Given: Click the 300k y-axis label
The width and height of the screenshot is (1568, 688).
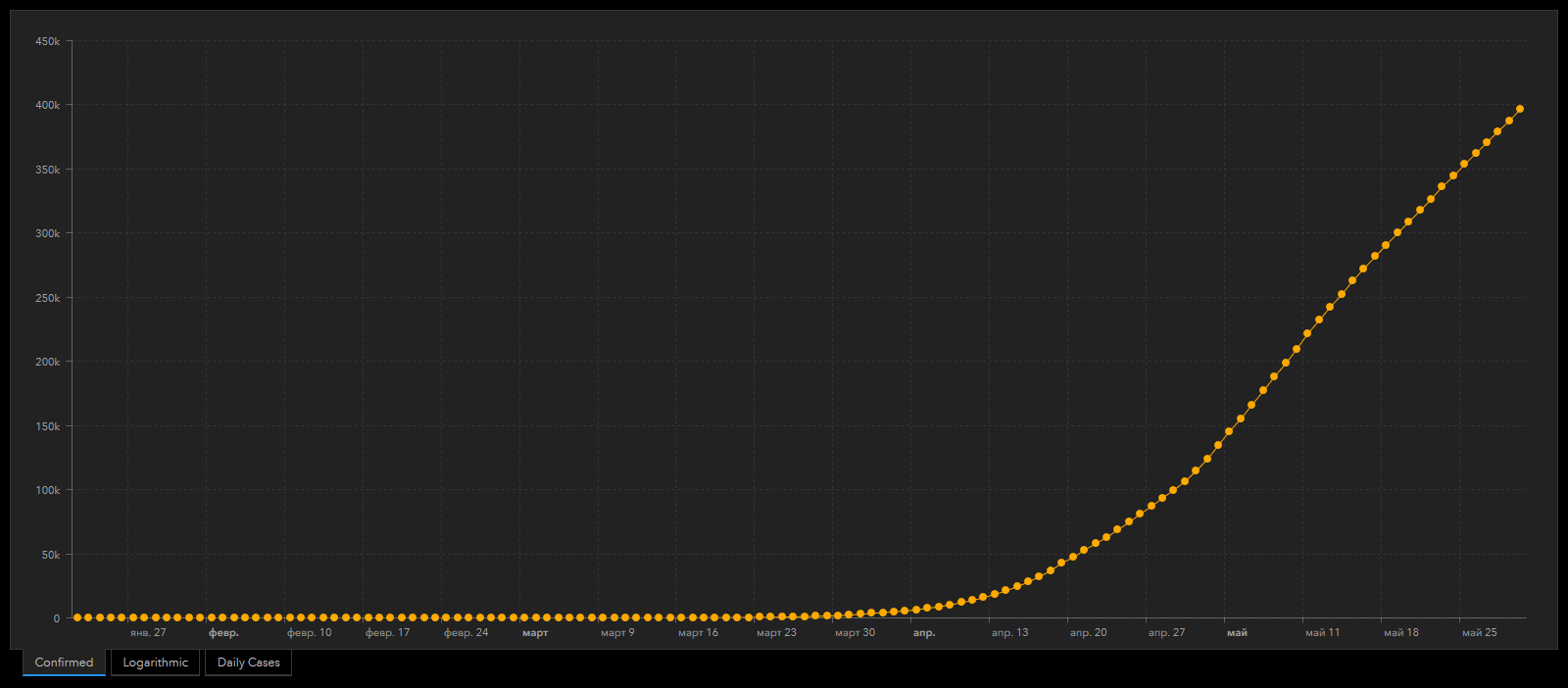Looking at the screenshot, I should coord(48,233).
